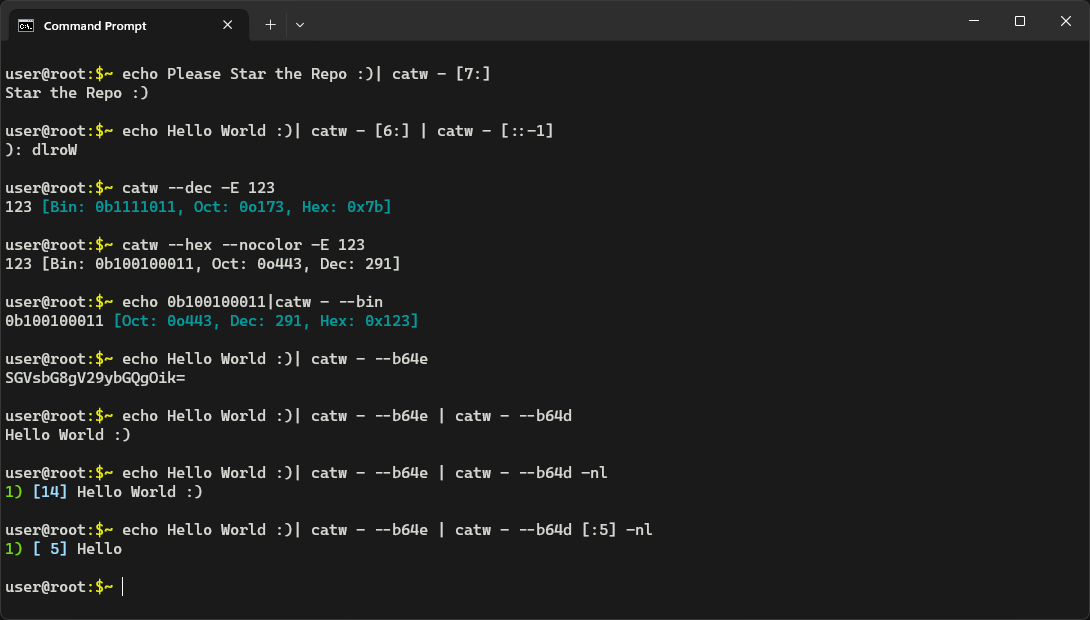Click the CMD icon on the Command Prompt tab
This screenshot has width=1090, height=620.
click(x=27, y=25)
